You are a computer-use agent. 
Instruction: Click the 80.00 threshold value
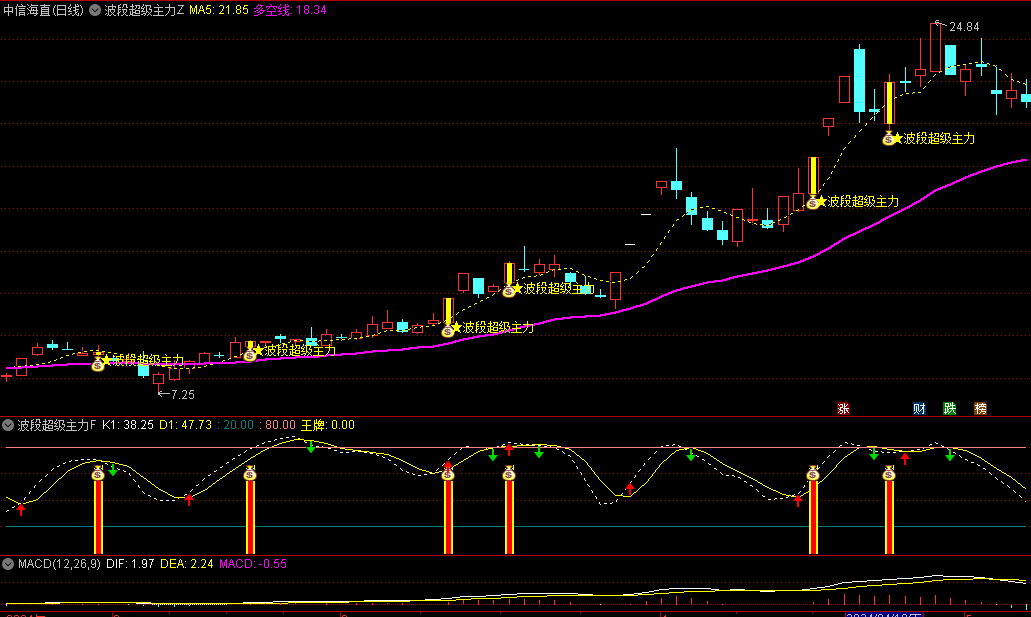[x=280, y=425]
